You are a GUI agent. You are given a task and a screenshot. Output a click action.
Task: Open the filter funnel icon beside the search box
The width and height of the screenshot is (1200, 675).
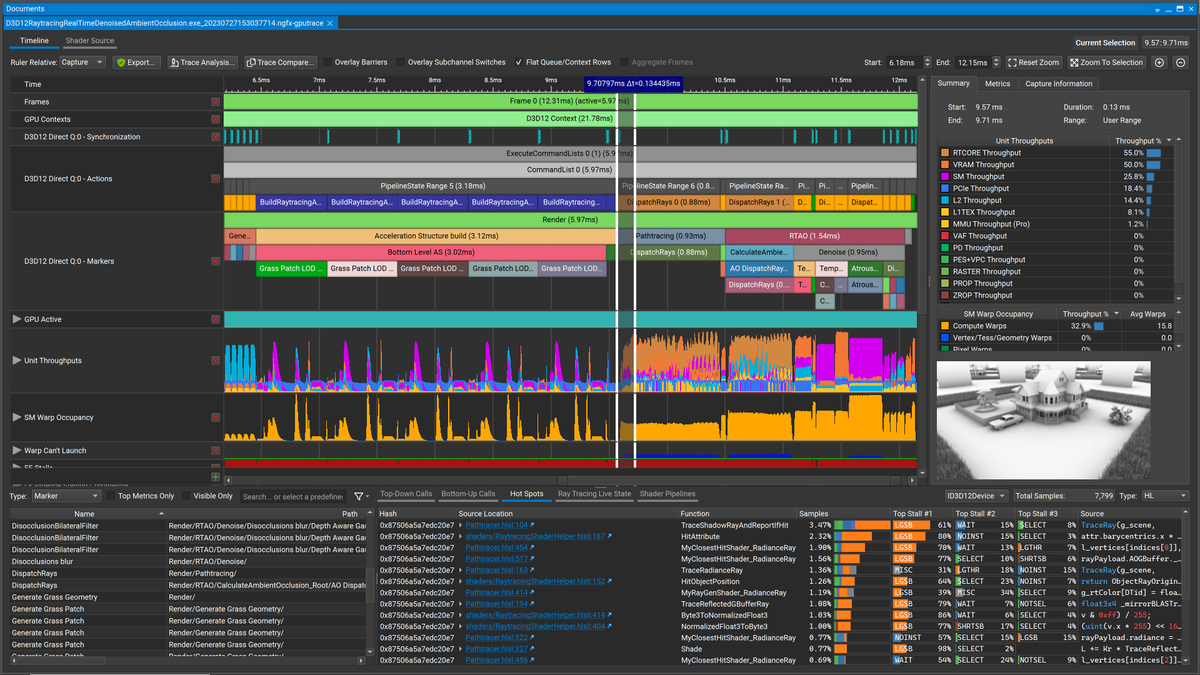358,494
